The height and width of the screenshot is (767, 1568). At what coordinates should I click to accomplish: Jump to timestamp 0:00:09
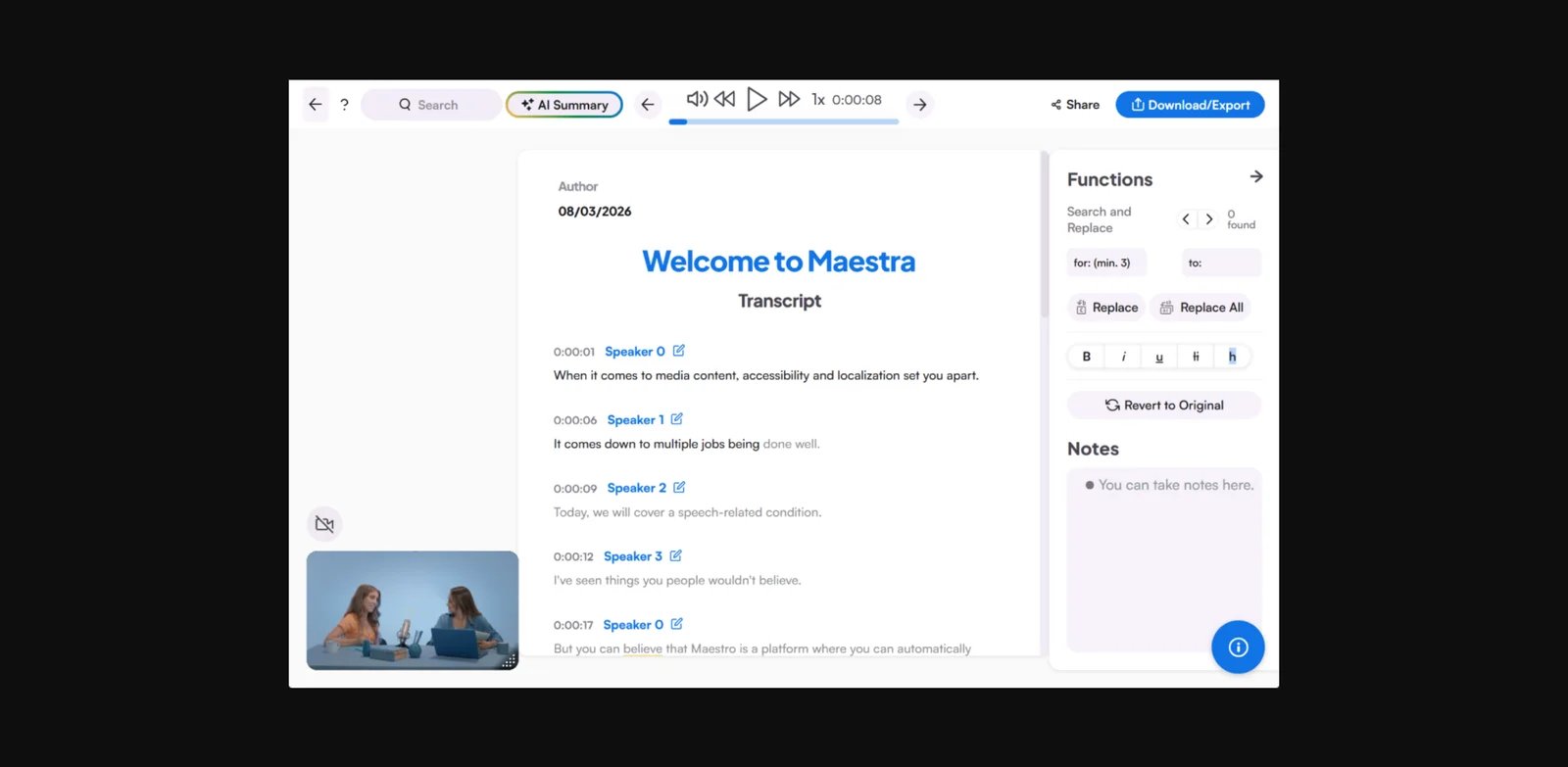point(575,489)
